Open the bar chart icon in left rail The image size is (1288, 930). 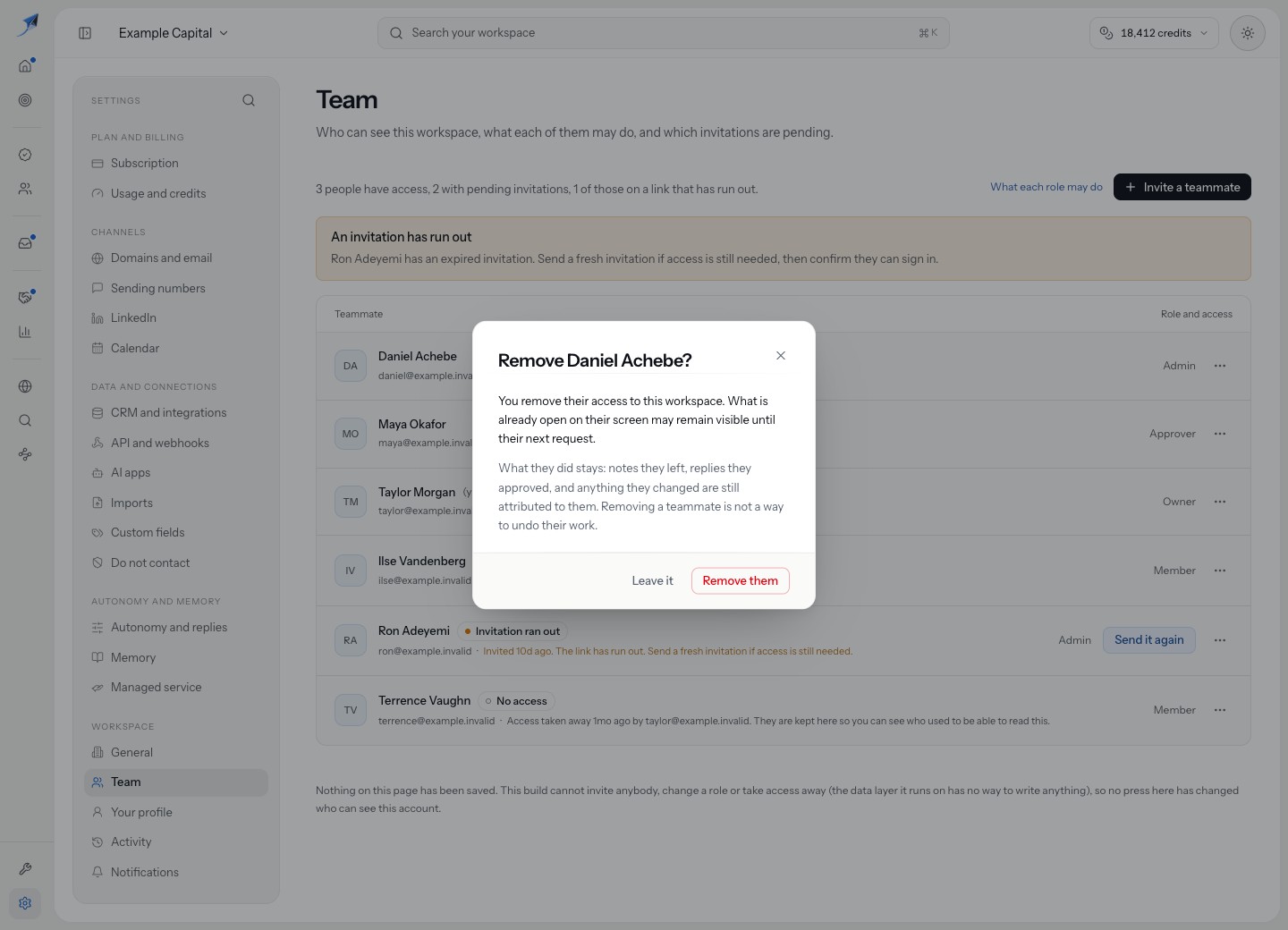pyautogui.click(x=25, y=332)
